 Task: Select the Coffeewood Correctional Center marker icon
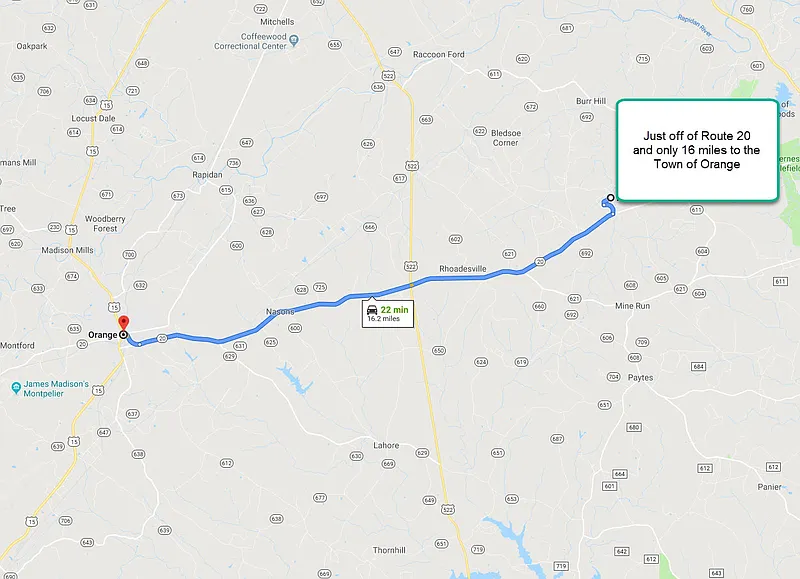coord(294,40)
